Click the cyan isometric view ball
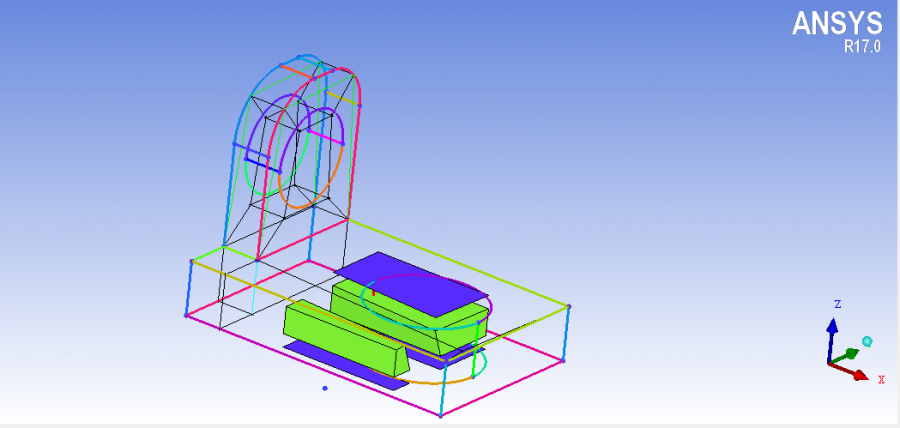Viewport: 900px width, 428px height. point(867,342)
